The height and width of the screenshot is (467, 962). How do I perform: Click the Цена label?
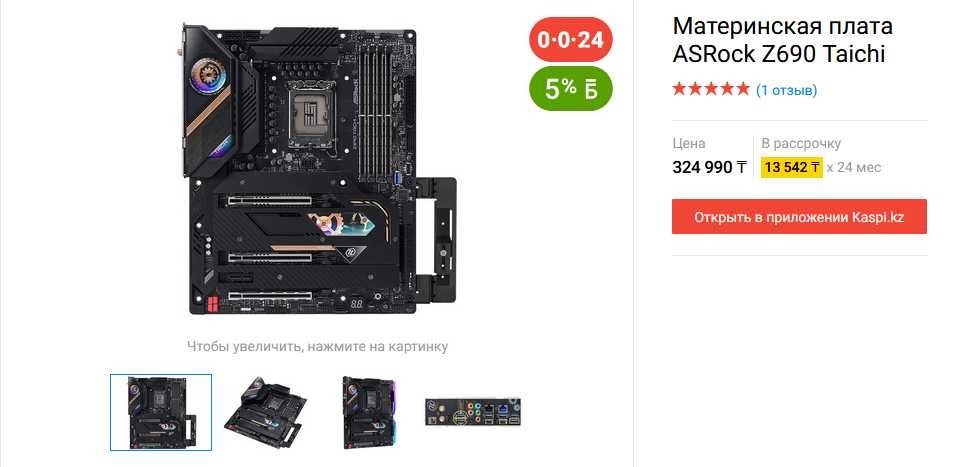(689, 144)
